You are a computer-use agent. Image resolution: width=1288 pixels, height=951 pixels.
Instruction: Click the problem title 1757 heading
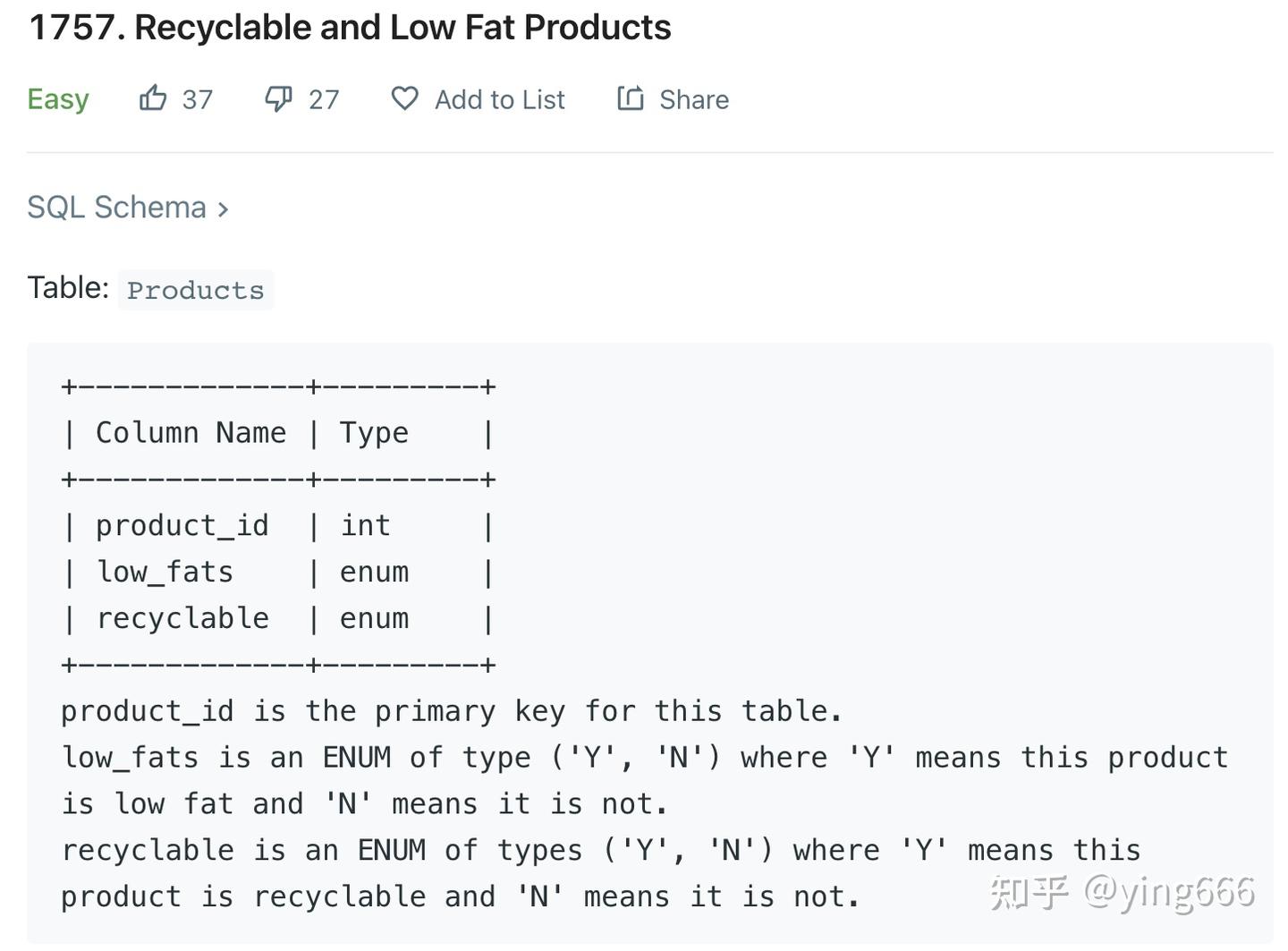[350, 28]
